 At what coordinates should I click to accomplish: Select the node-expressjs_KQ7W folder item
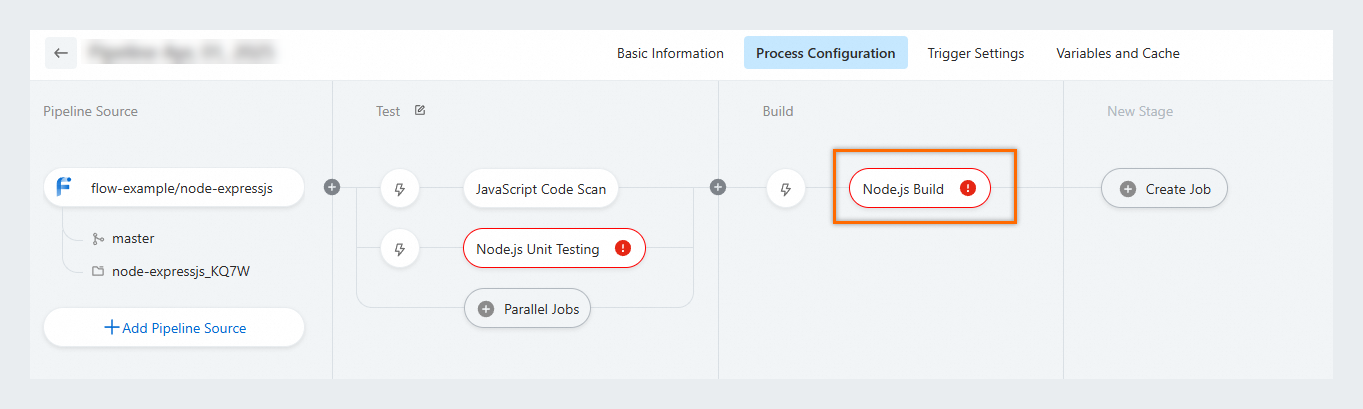point(180,270)
